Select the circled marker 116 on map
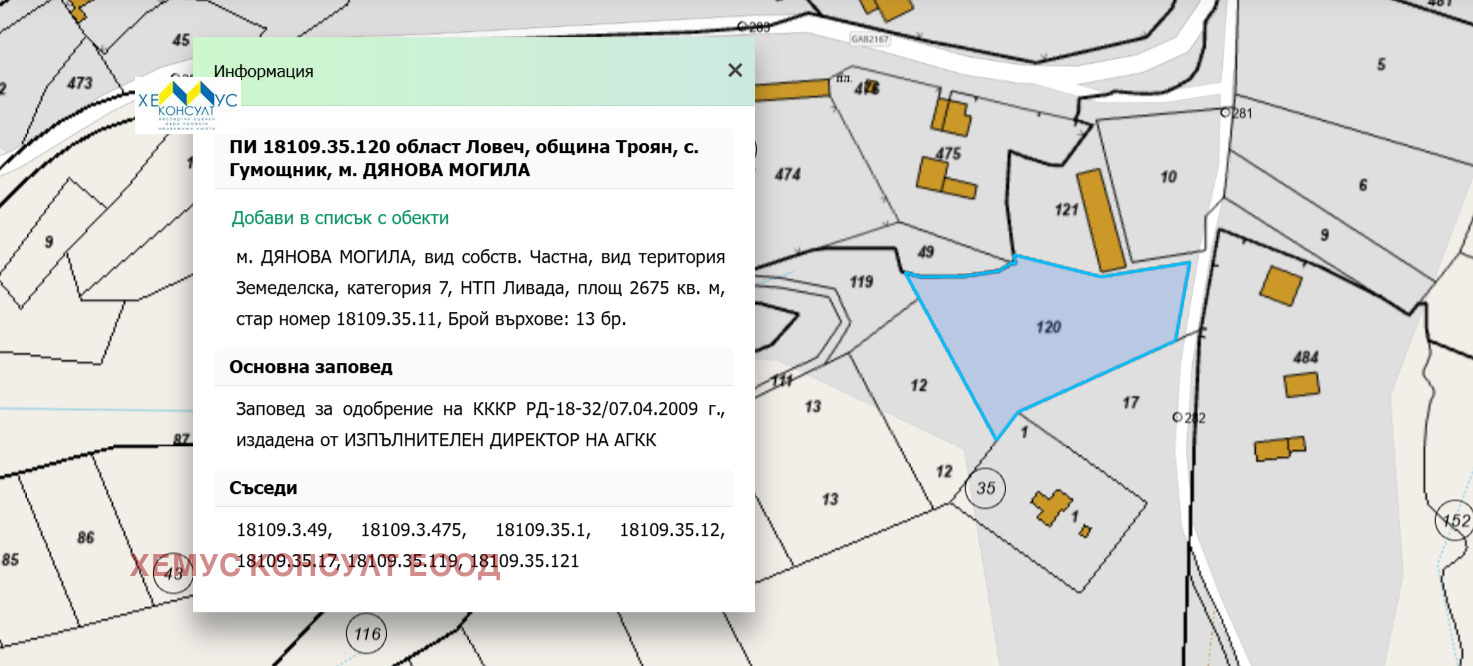Viewport: 1473px width, 666px height. (367, 632)
